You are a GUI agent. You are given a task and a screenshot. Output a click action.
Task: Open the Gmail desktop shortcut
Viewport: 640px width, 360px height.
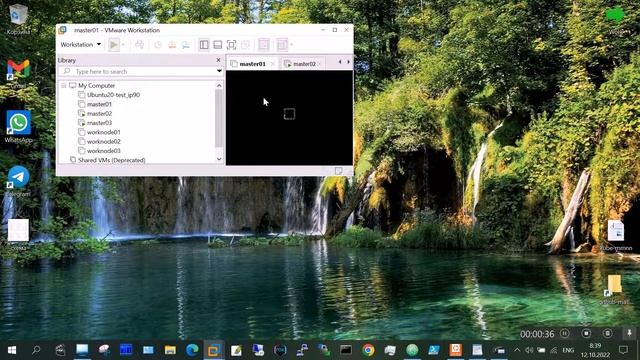click(18, 73)
